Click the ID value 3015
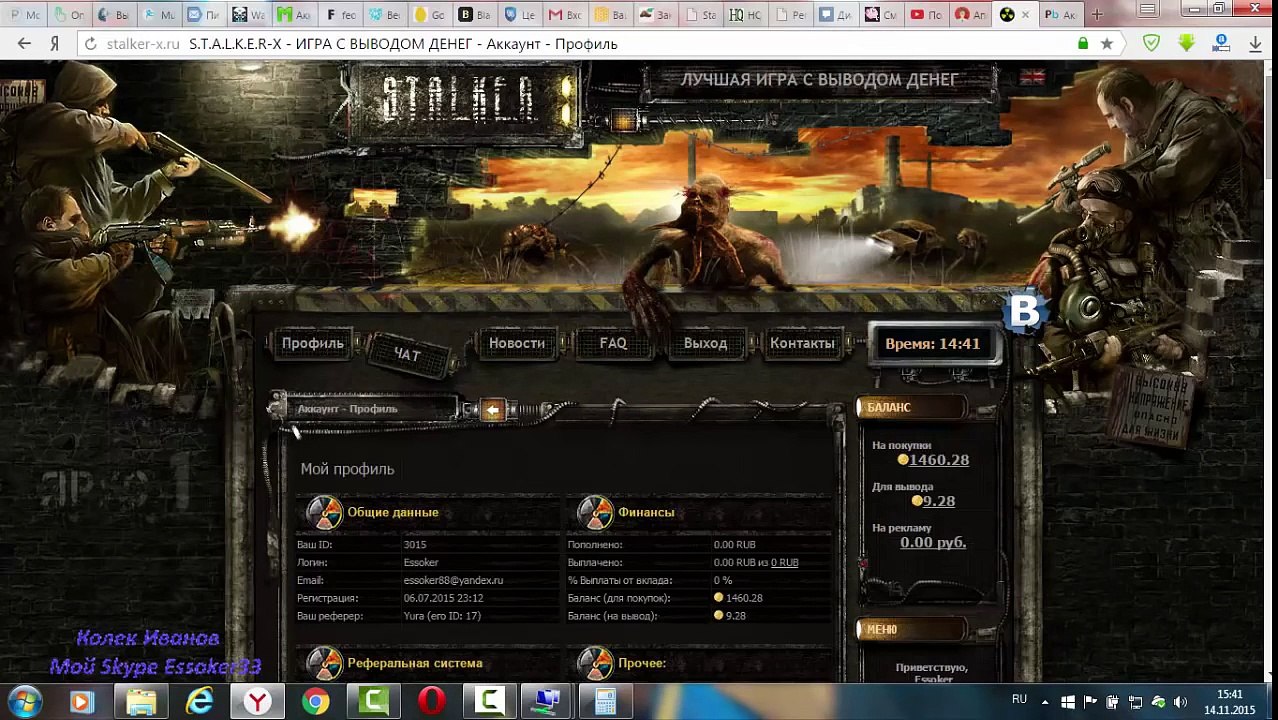This screenshot has height=720, width=1278. 415,545
